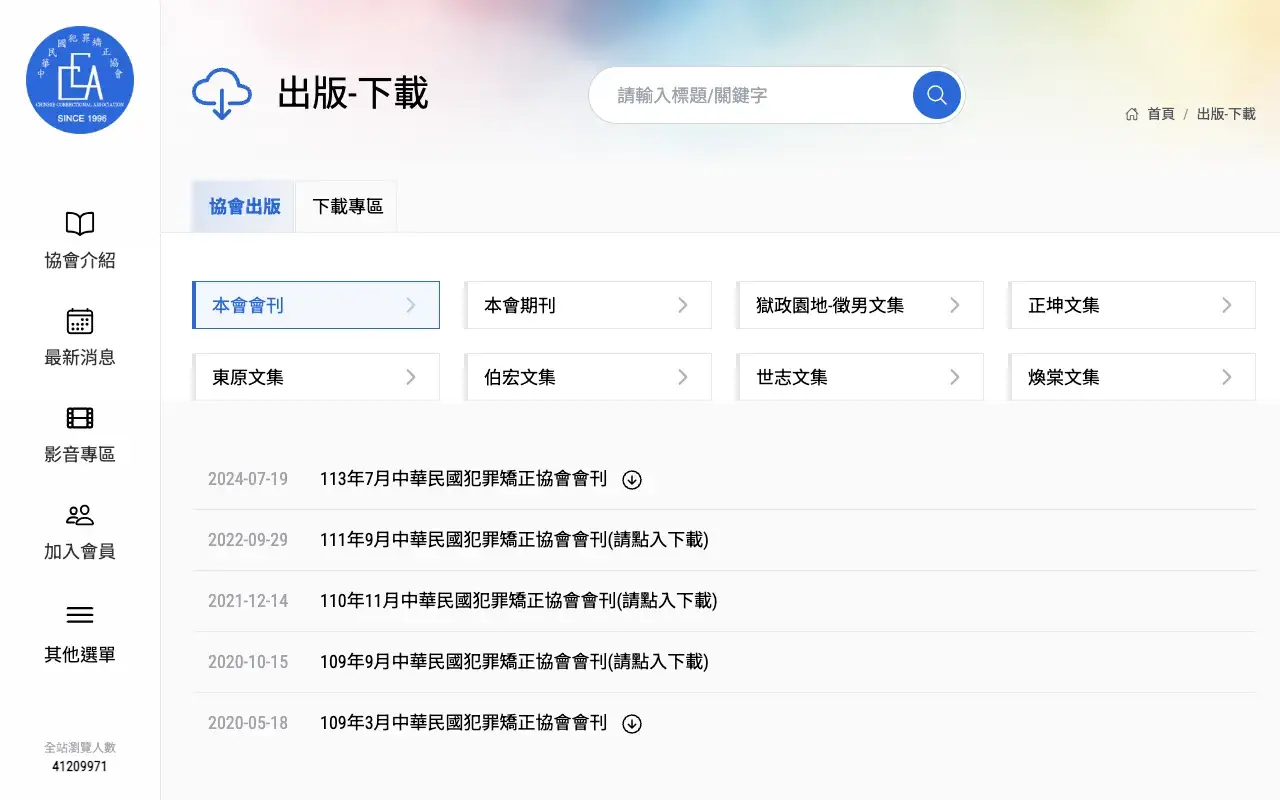Open 113年7月中華民國犯罪矯正協會會刊 title
Image resolution: width=1280 pixels, height=800 pixels.
coord(463,479)
